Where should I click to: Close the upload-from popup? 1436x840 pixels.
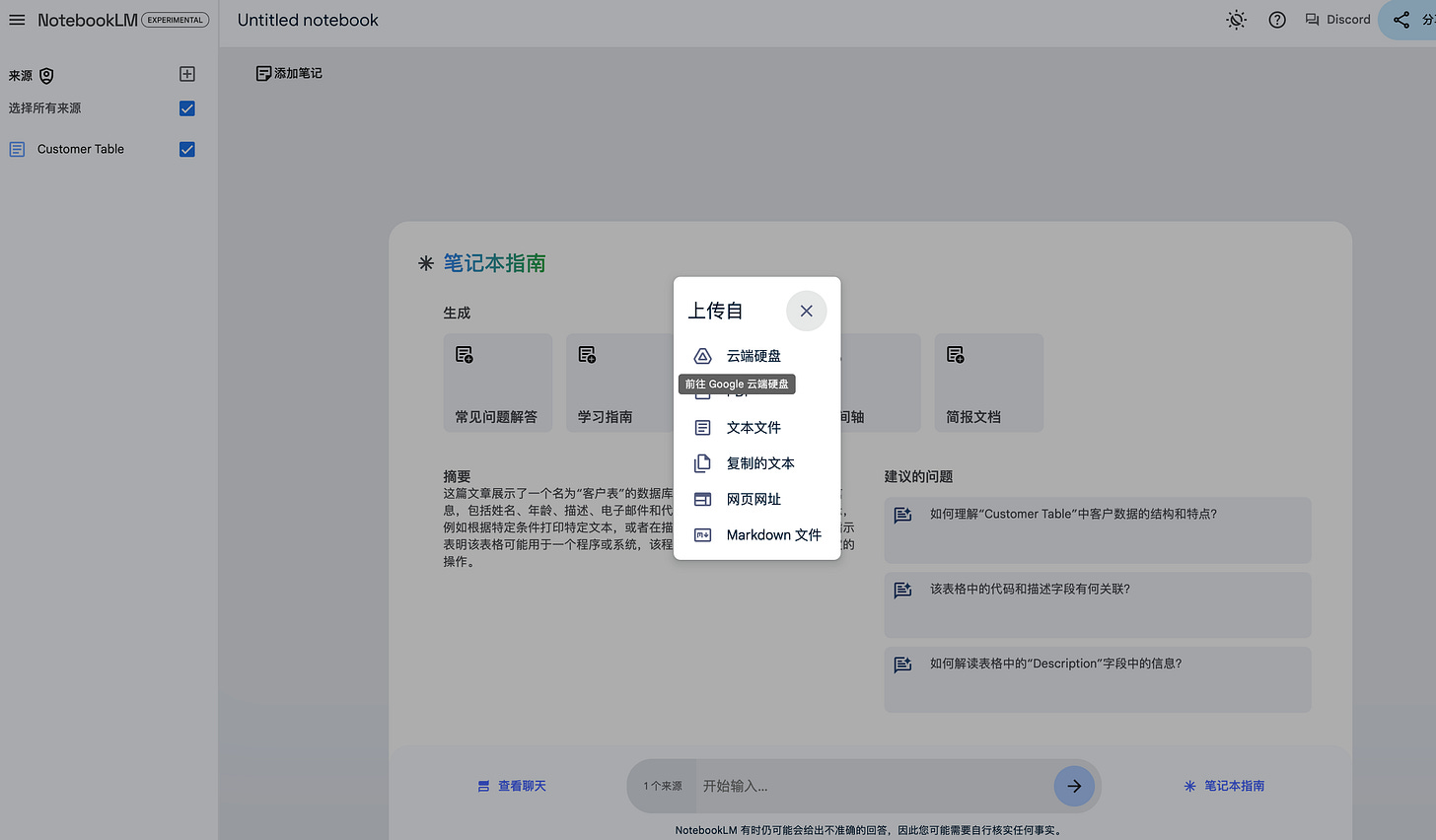(806, 311)
